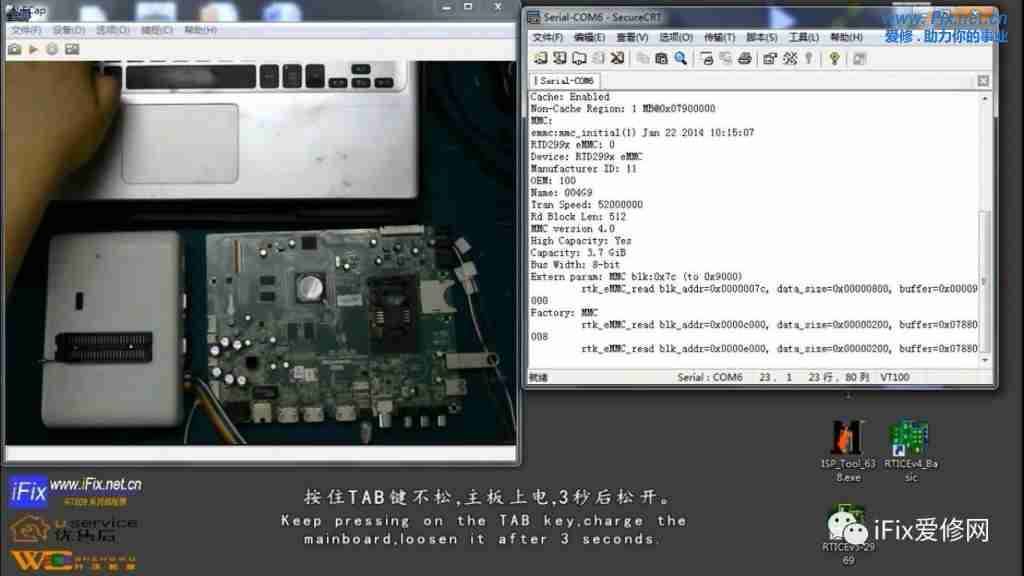Image resolution: width=1024 pixels, height=576 pixels.
Task: Expand the 设备(D) menu in AMCap
Action: 70,30
